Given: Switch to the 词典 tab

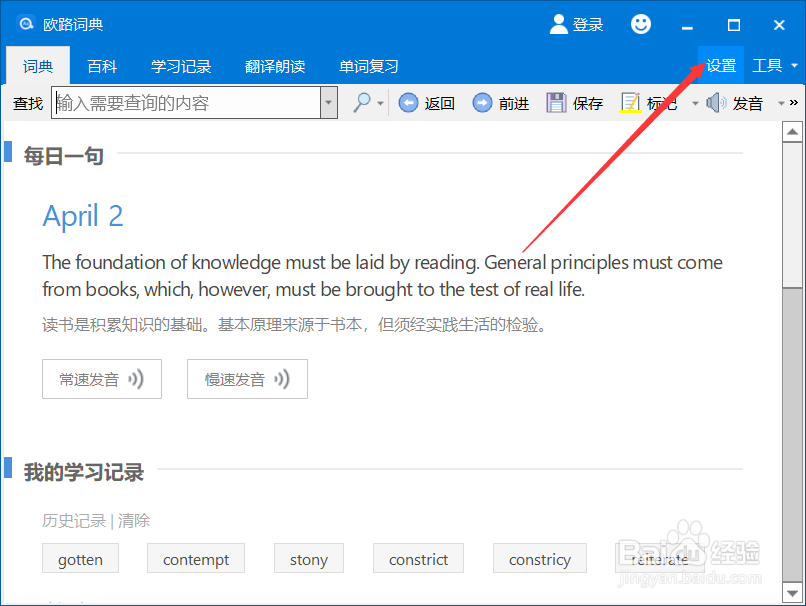Looking at the screenshot, I should pos(38,66).
